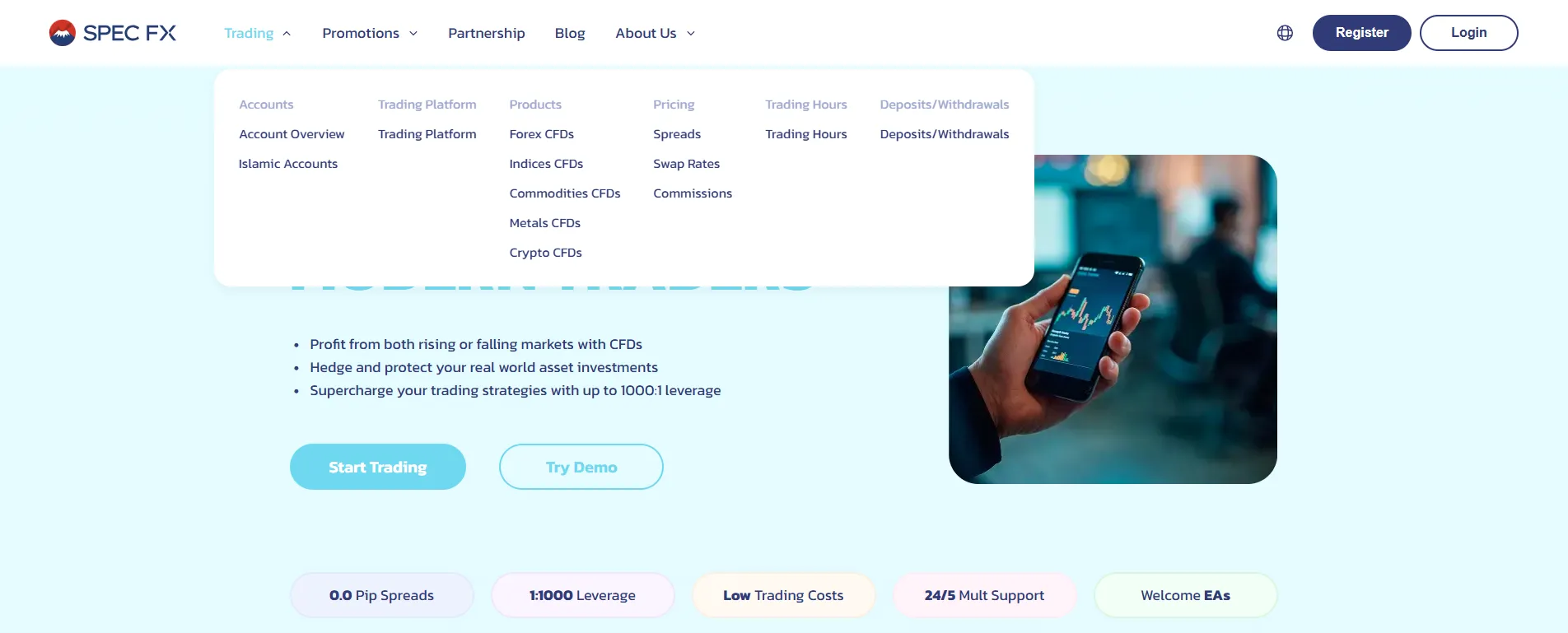Open Trading Platform submenu link

pos(427,134)
